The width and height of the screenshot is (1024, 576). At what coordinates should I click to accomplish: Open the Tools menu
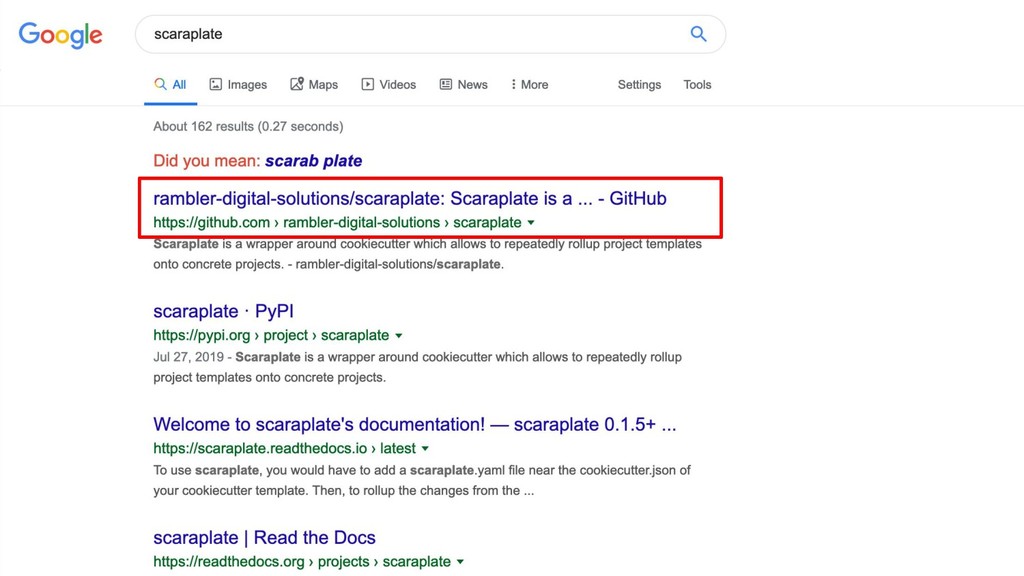pos(697,84)
